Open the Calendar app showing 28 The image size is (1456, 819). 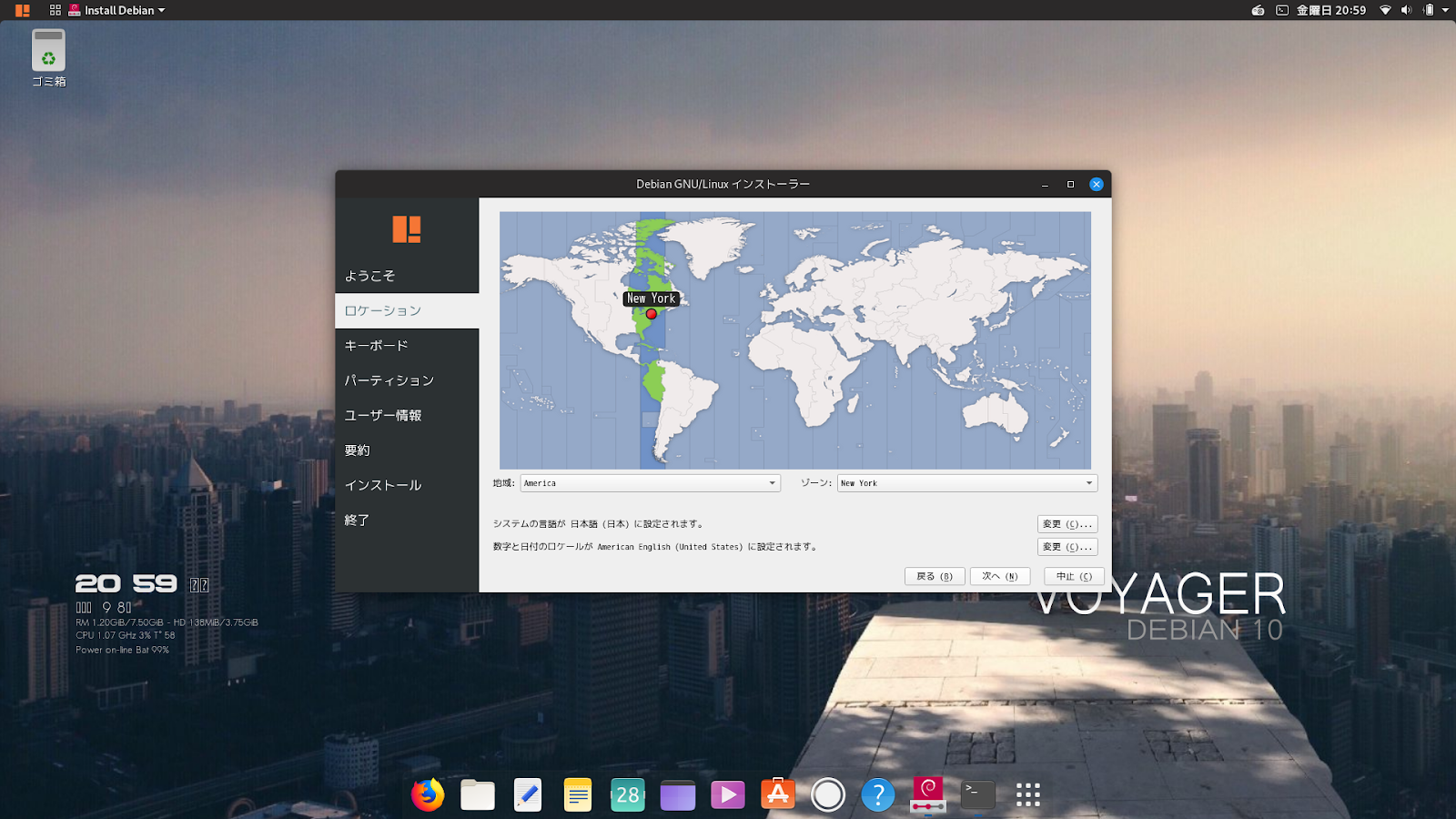tap(628, 794)
